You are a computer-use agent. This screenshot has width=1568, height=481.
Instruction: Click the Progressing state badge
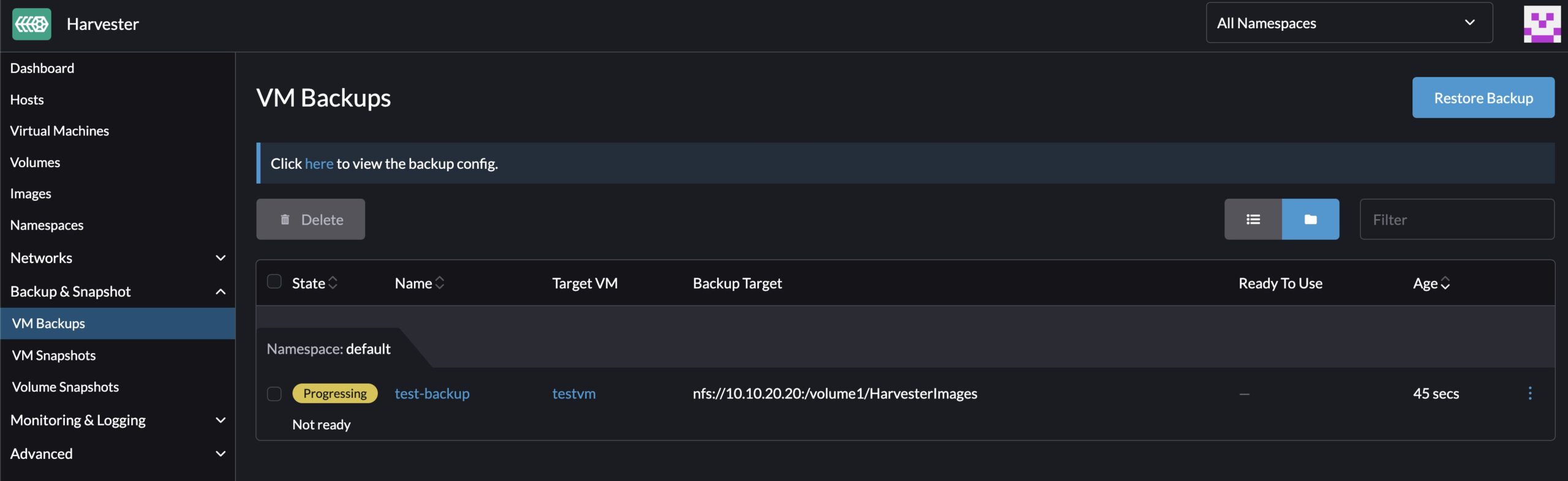pyautogui.click(x=335, y=393)
